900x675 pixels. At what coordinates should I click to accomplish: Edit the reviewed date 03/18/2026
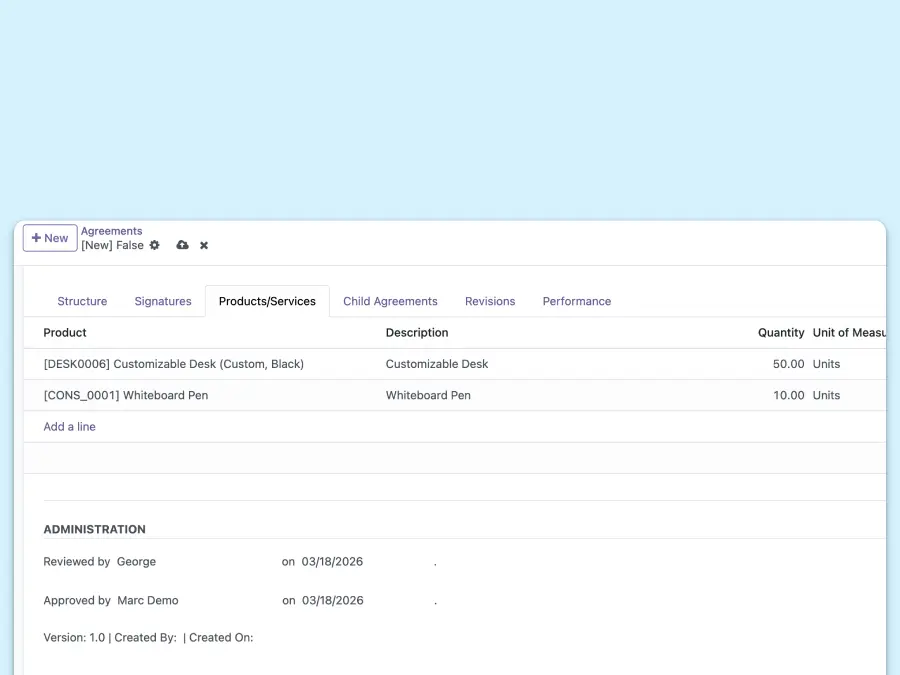pyautogui.click(x=333, y=561)
